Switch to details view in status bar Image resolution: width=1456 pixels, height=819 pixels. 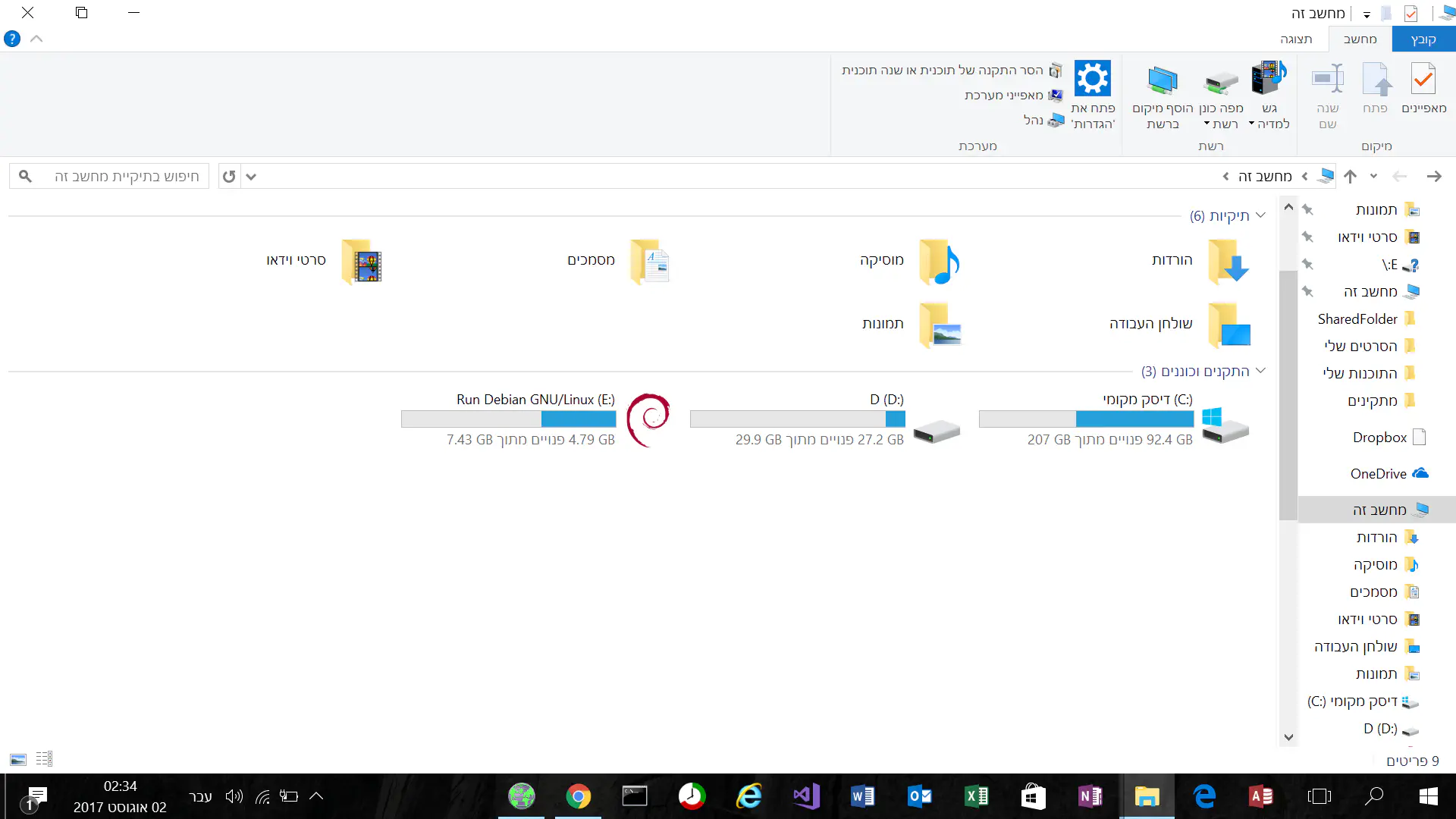(x=44, y=759)
